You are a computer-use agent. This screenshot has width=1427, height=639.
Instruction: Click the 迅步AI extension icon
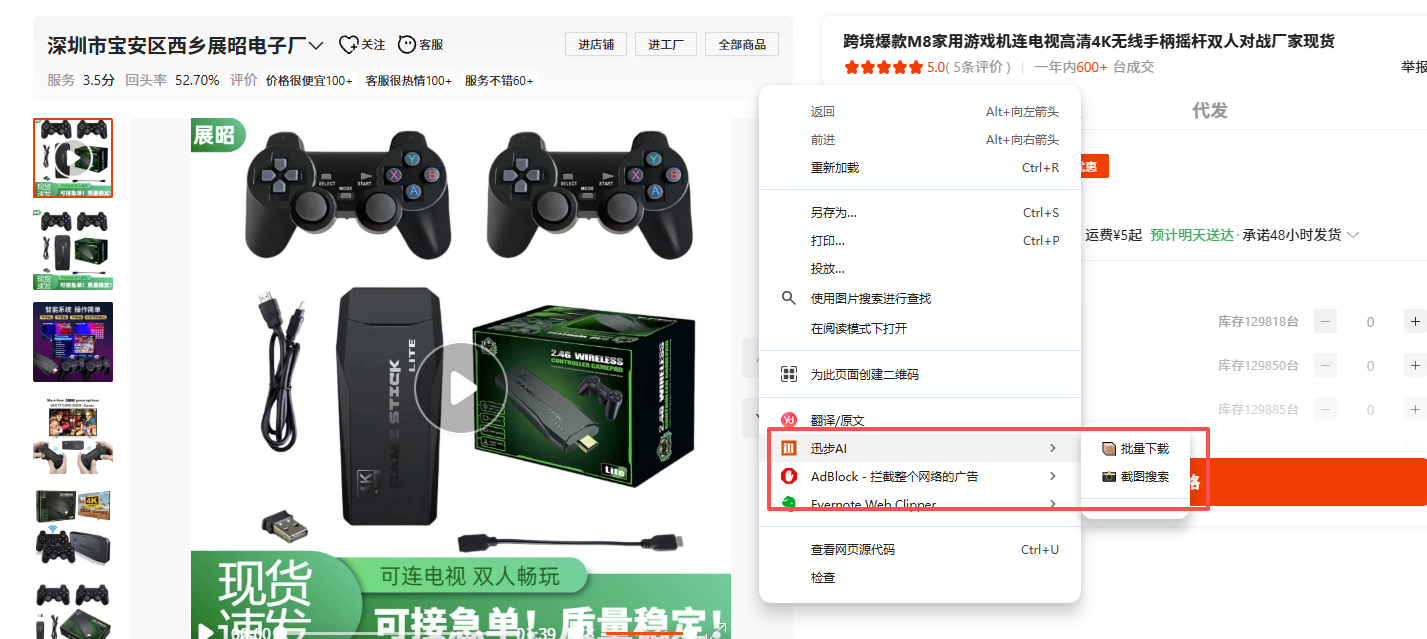click(x=788, y=448)
